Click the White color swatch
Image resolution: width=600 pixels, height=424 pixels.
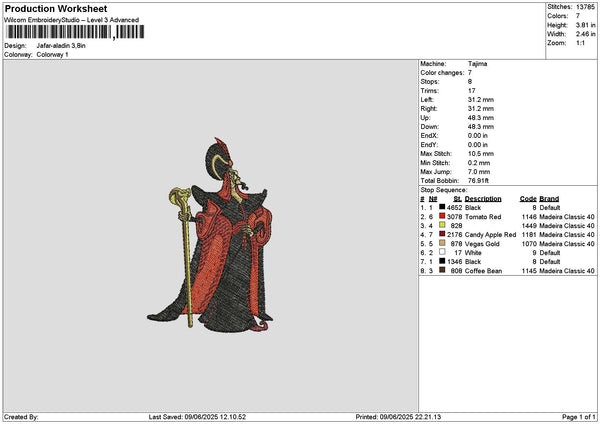point(442,252)
